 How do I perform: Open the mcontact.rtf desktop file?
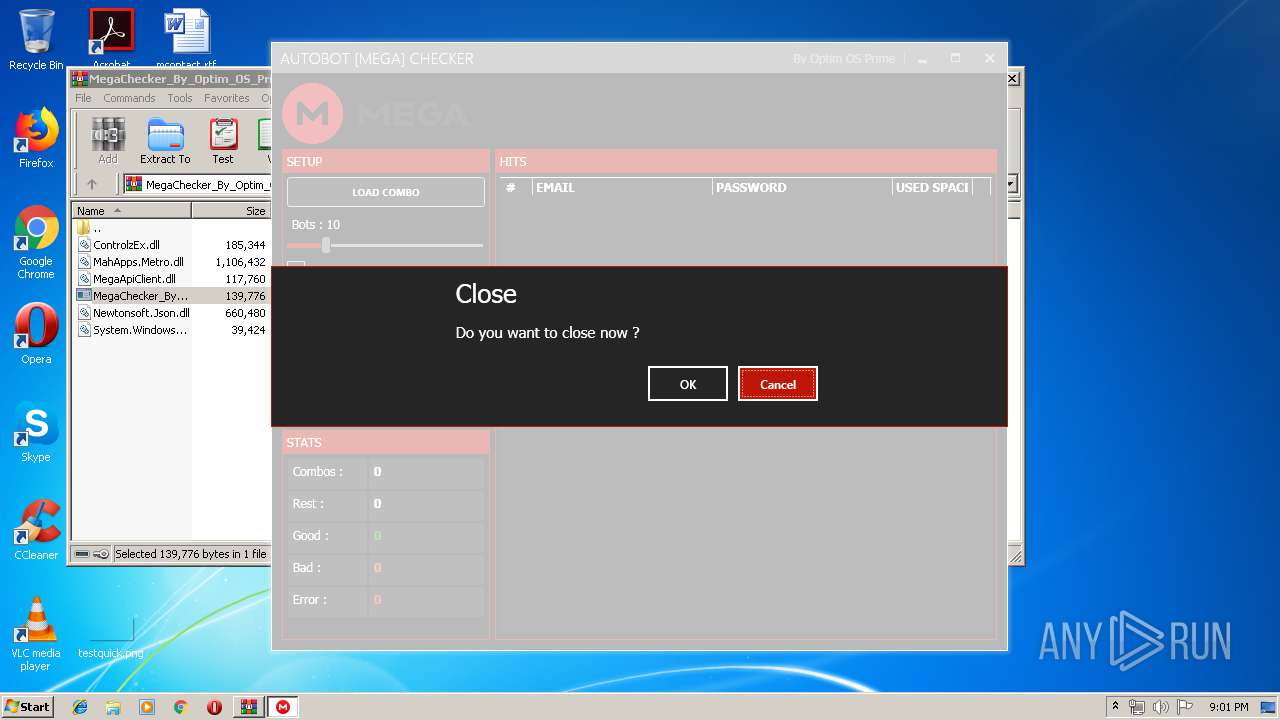186,40
